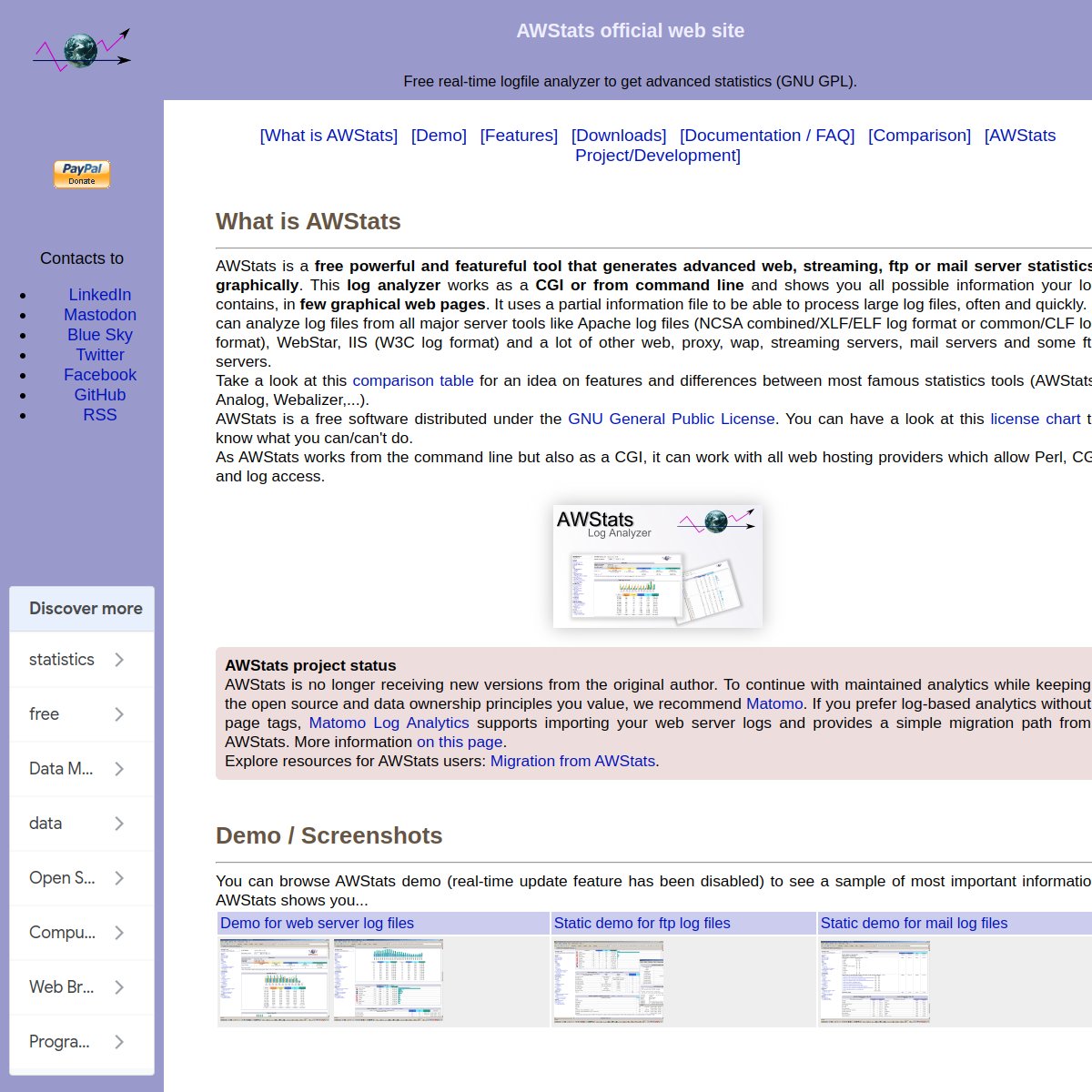Follow the comparison table link
The width and height of the screenshot is (1092, 1092).
coord(413,380)
